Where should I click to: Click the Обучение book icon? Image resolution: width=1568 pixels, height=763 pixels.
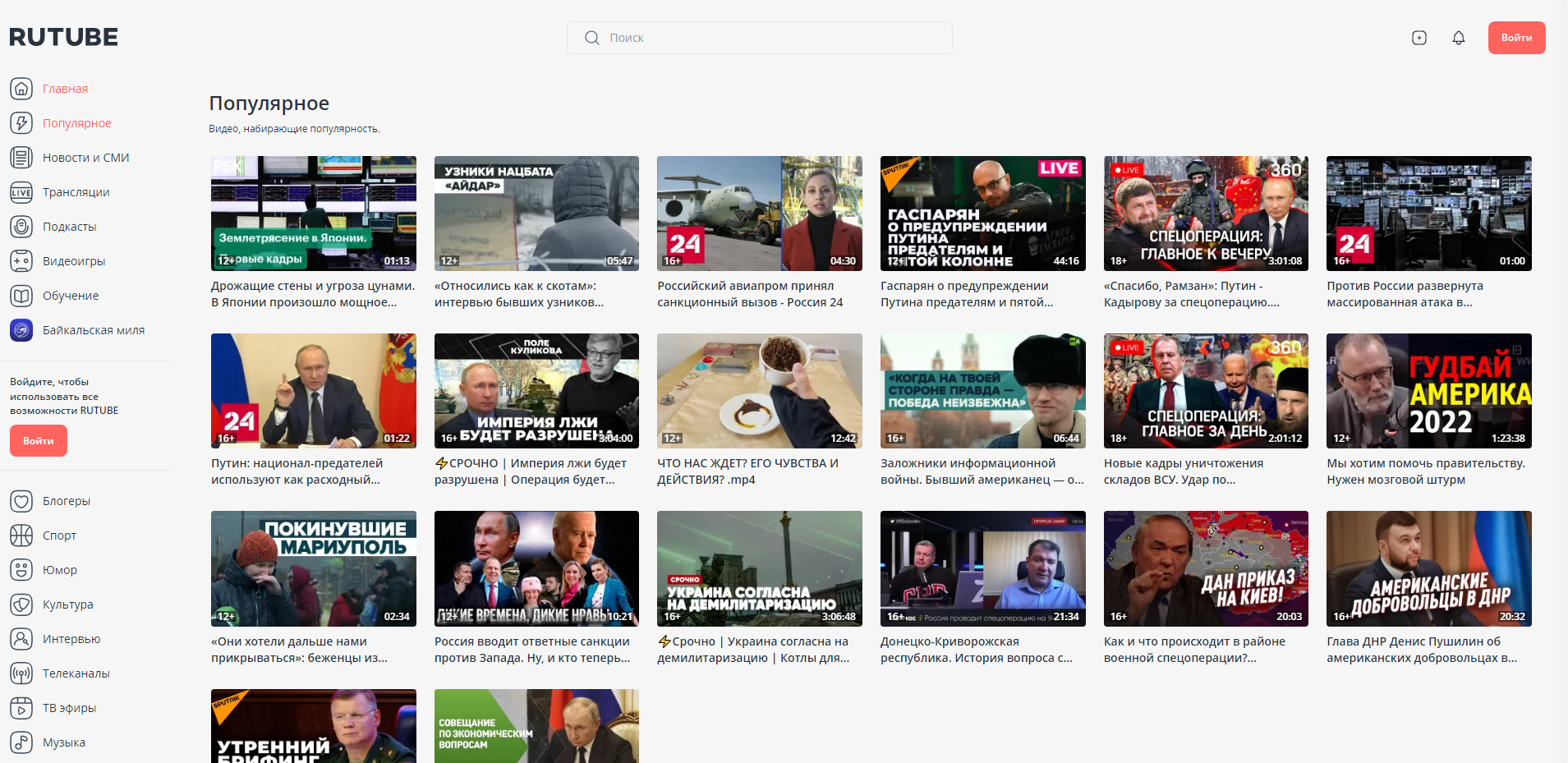[x=21, y=296]
